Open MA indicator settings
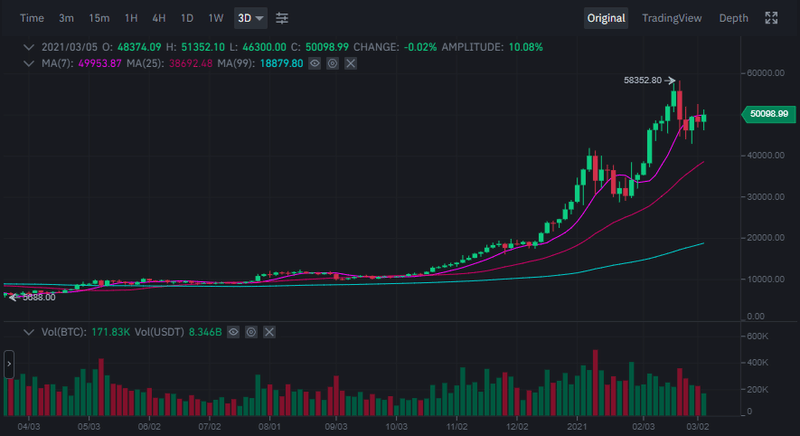 pos(332,63)
